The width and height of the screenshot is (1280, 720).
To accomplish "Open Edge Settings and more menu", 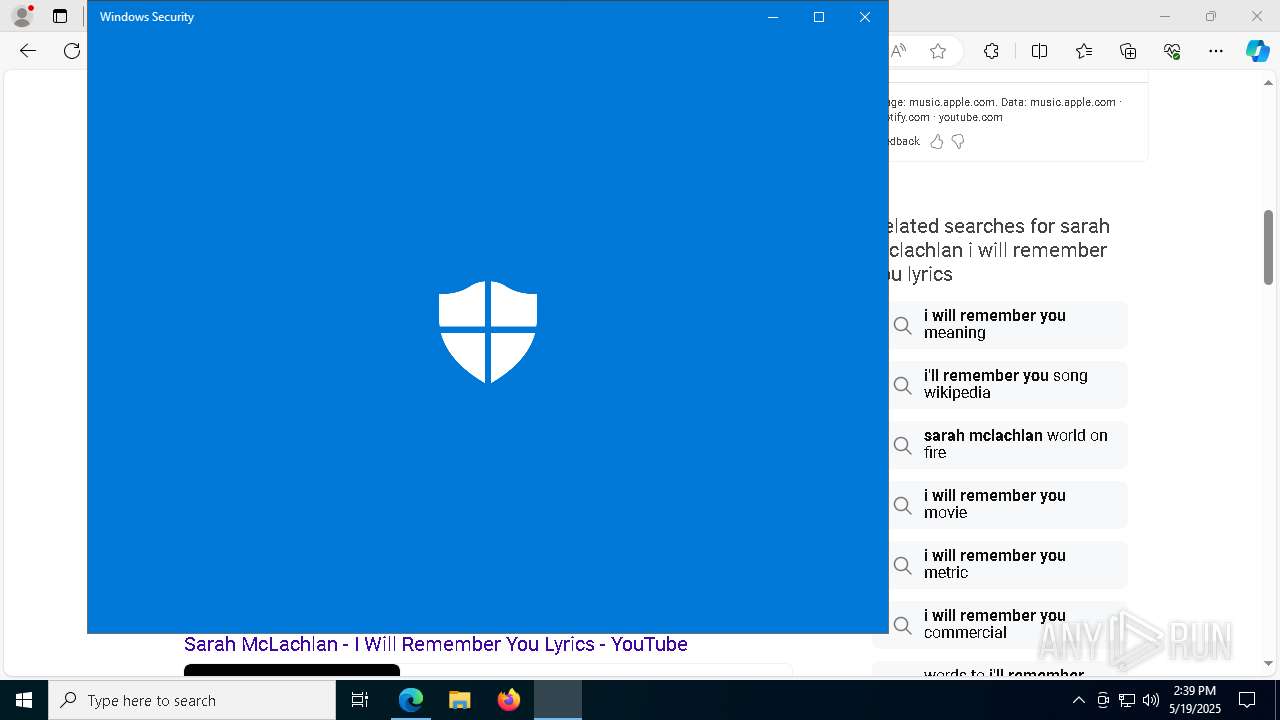I will [x=1216, y=51].
